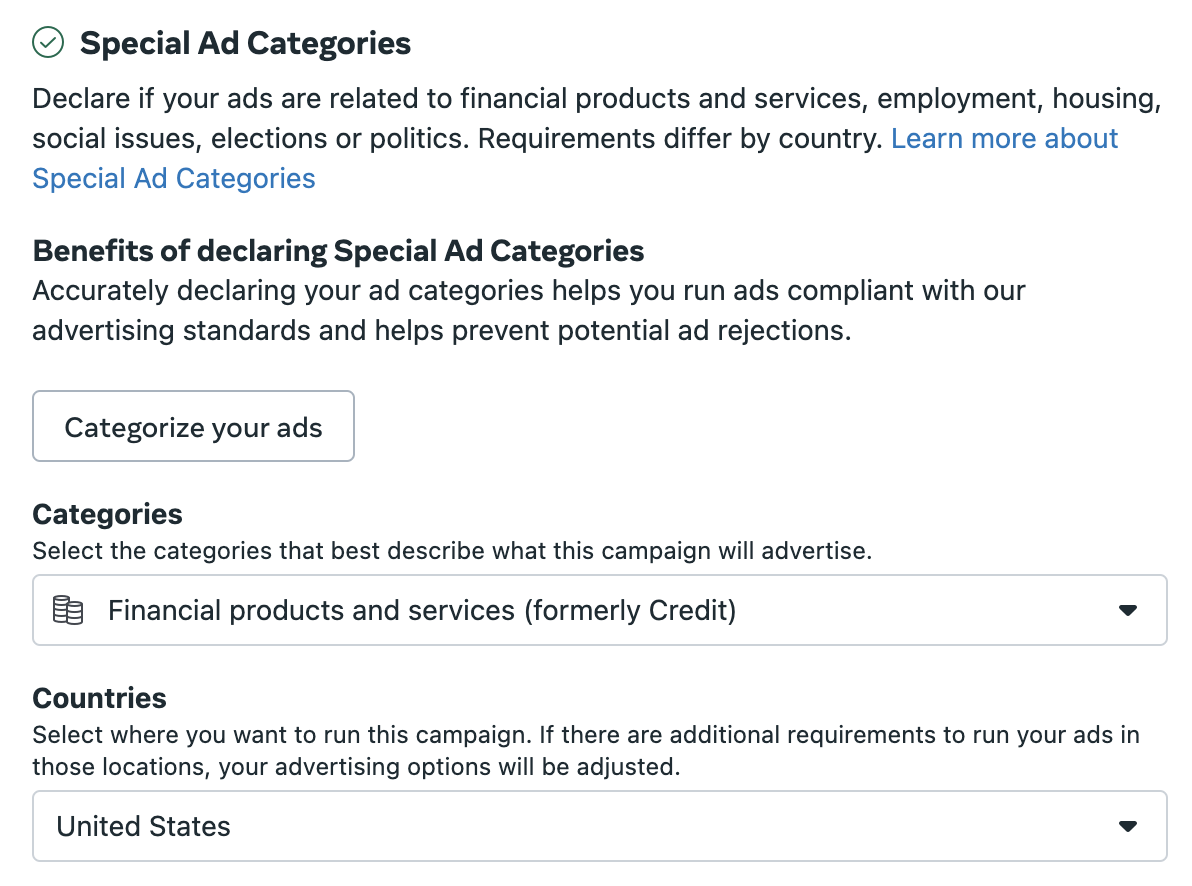This screenshot has width=1192, height=886.
Task: Click the Special Ad Categories section heading
Action: (246, 43)
